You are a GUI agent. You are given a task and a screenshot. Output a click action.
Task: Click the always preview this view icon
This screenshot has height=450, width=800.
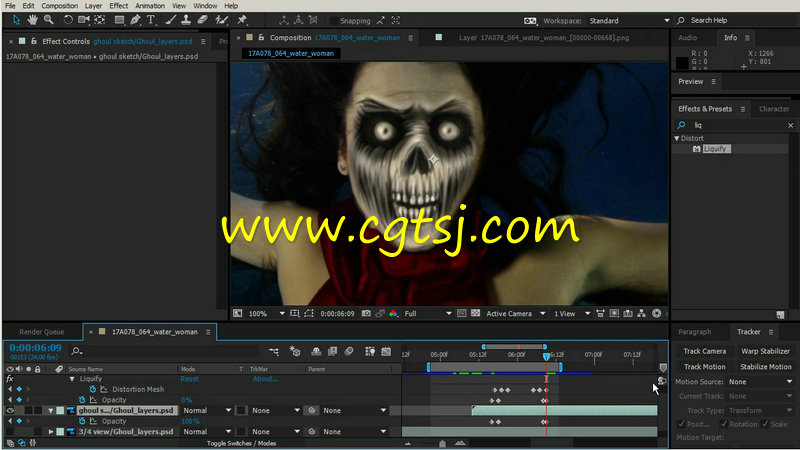[x=238, y=313]
